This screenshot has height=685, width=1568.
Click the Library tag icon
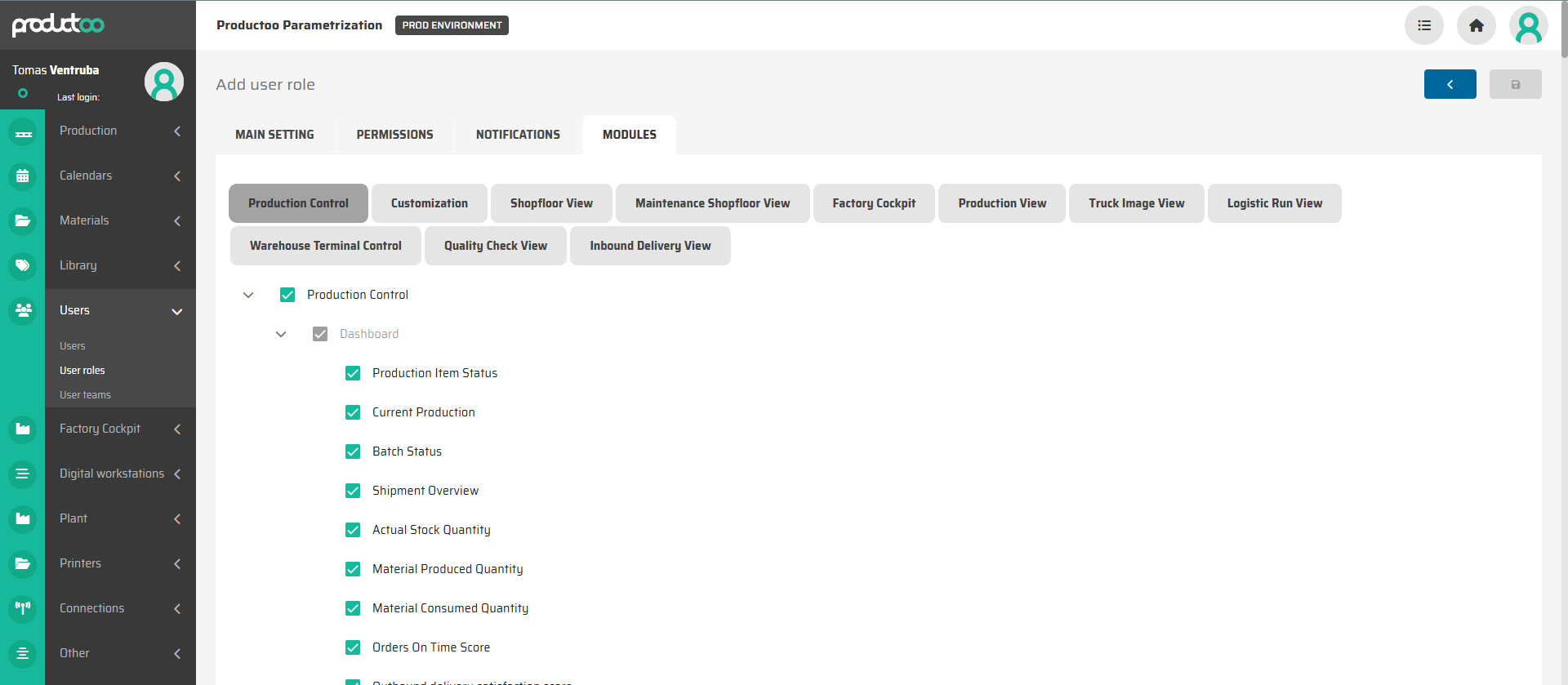pyautogui.click(x=23, y=265)
